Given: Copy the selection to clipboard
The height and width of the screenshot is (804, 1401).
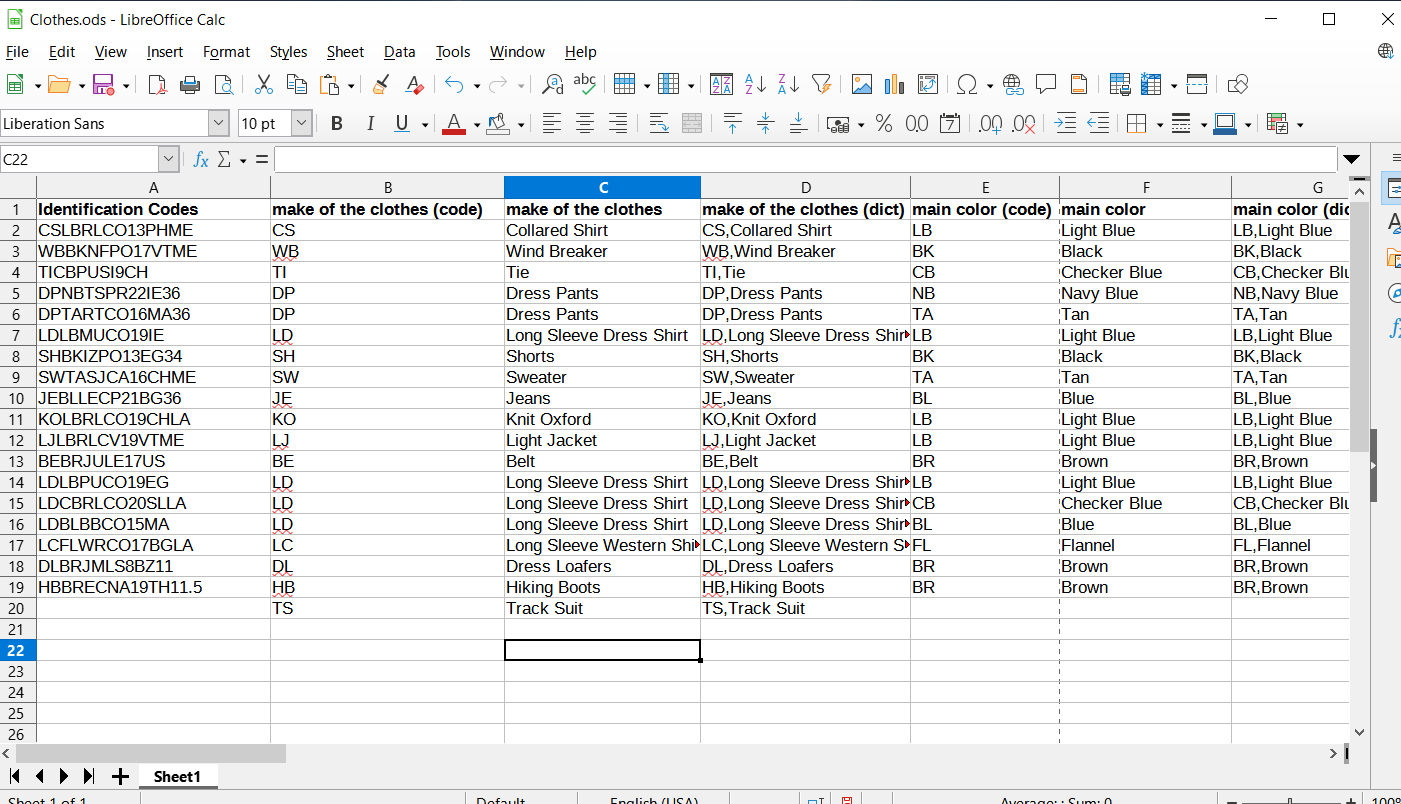Looking at the screenshot, I should (296, 85).
